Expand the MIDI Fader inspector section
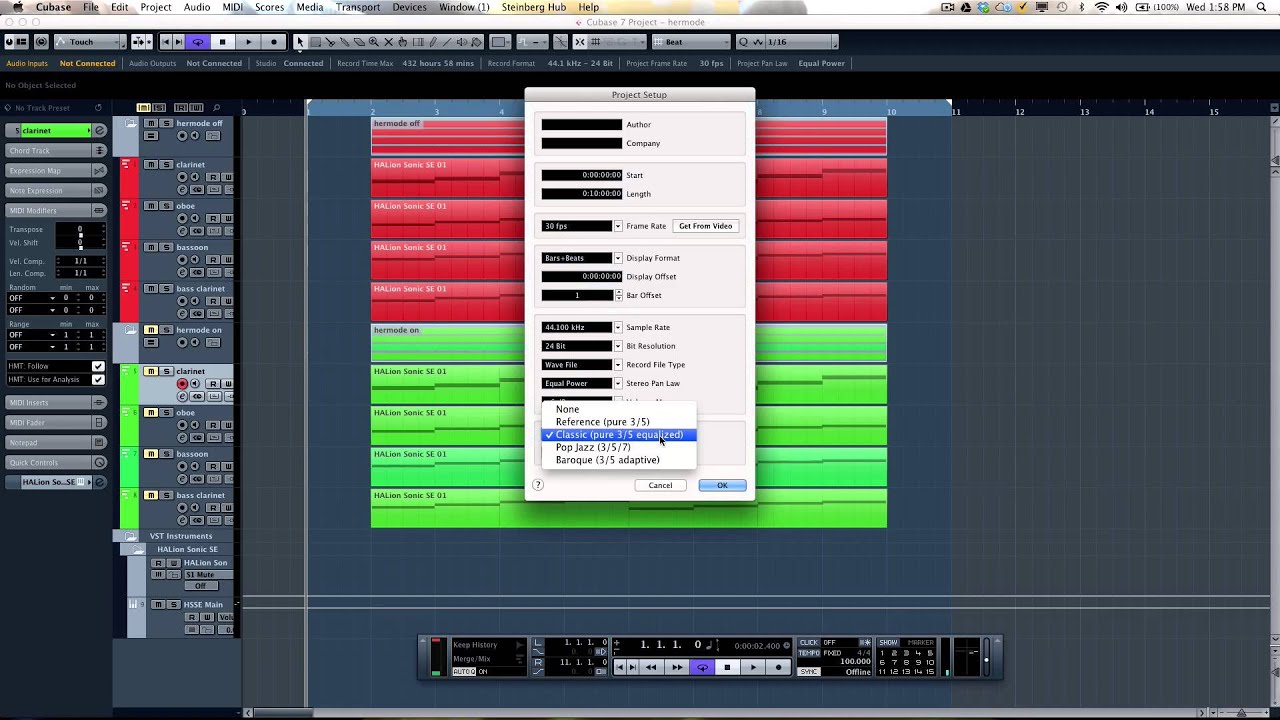The height and width of the screenshot is (720, 1280). [56, 422]
